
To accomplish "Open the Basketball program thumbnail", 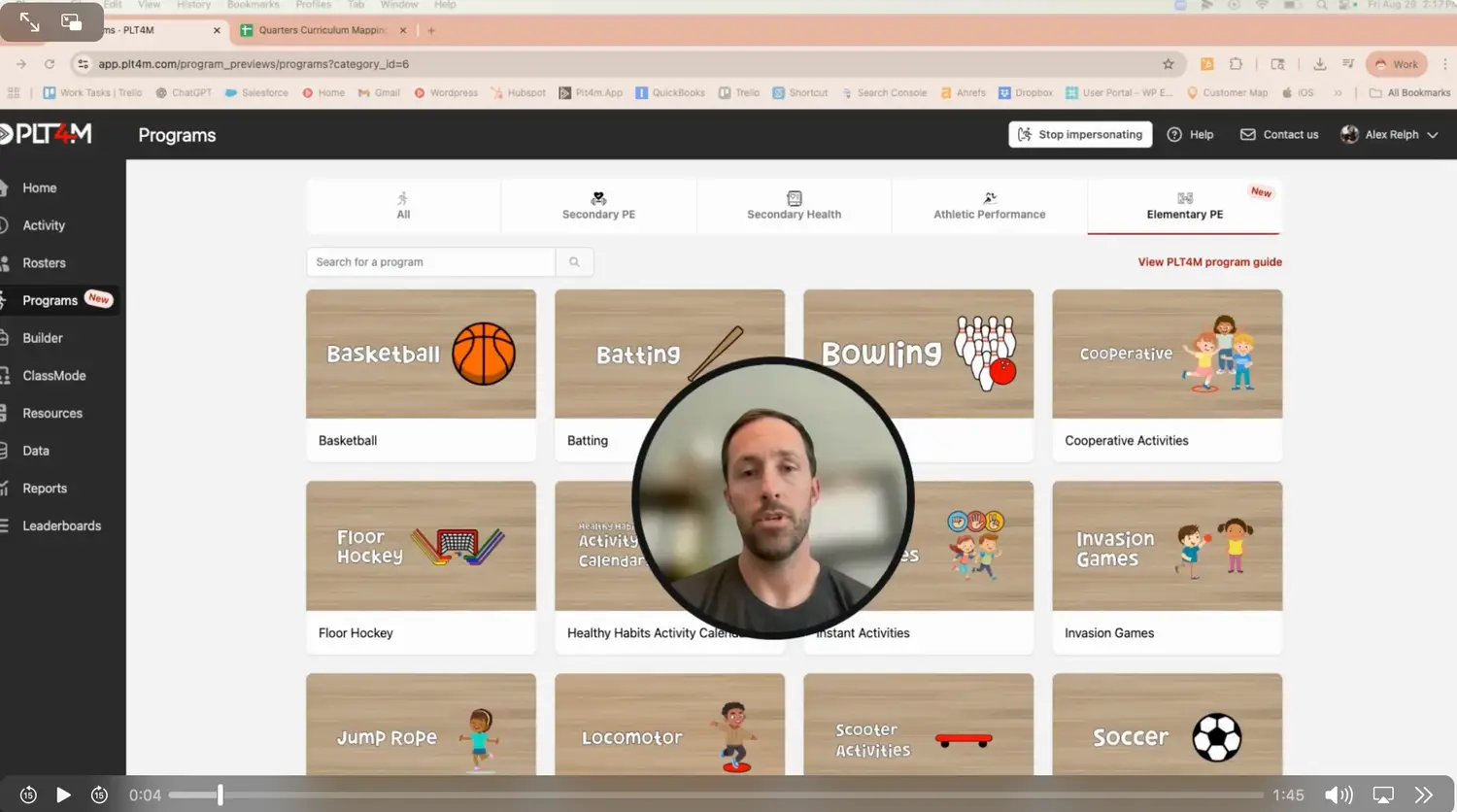I will (x=421, y=355).
